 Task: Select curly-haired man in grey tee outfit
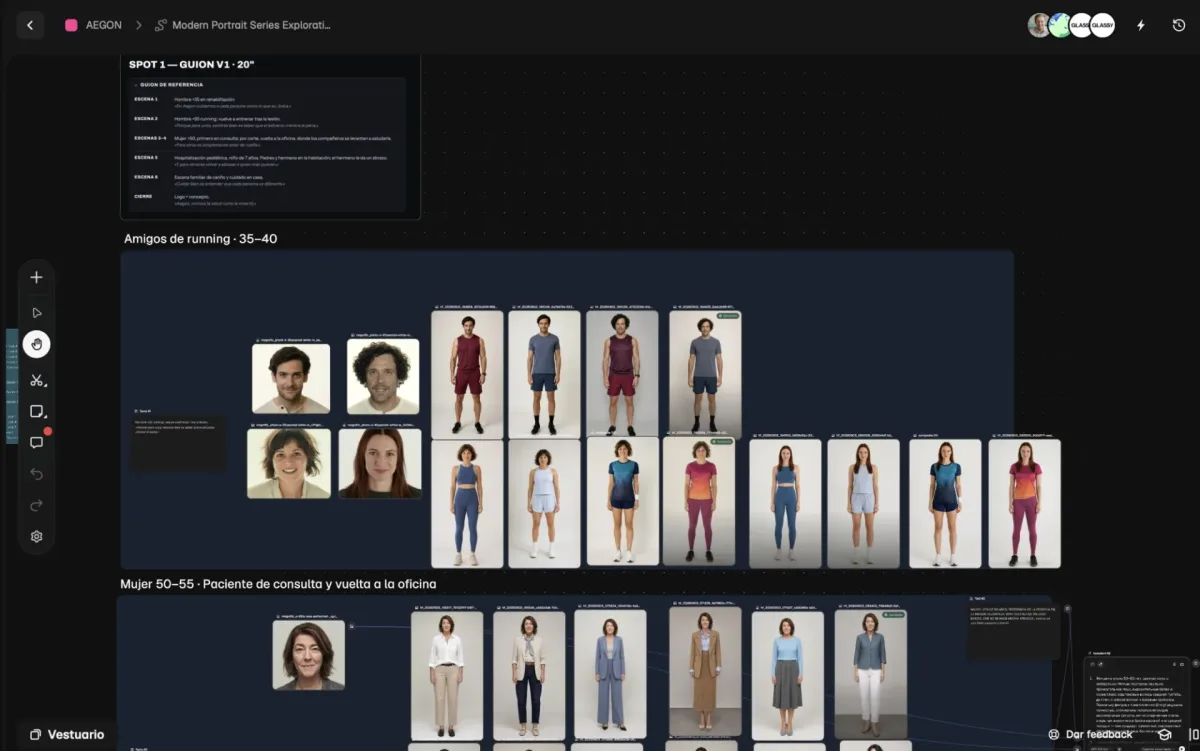pos(705,373)
